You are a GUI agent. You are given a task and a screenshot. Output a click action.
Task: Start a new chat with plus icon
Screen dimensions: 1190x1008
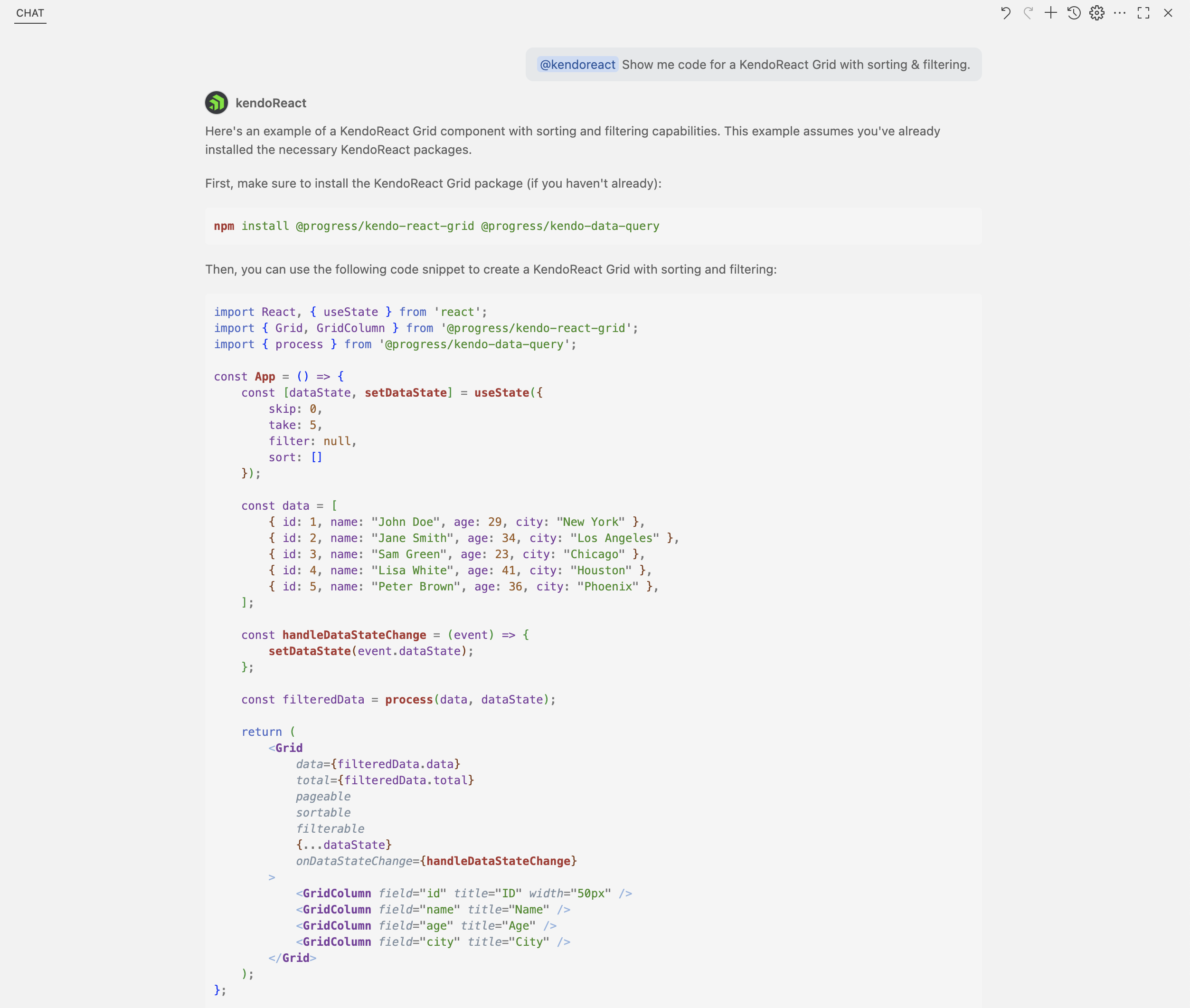click(x=1050, y=13)
